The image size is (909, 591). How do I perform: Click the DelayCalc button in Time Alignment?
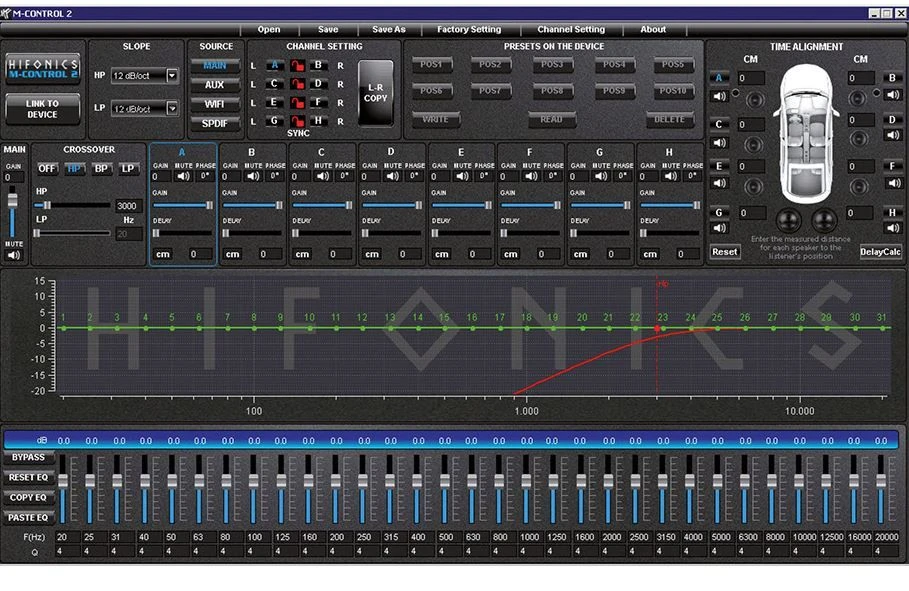click(882, 252)
